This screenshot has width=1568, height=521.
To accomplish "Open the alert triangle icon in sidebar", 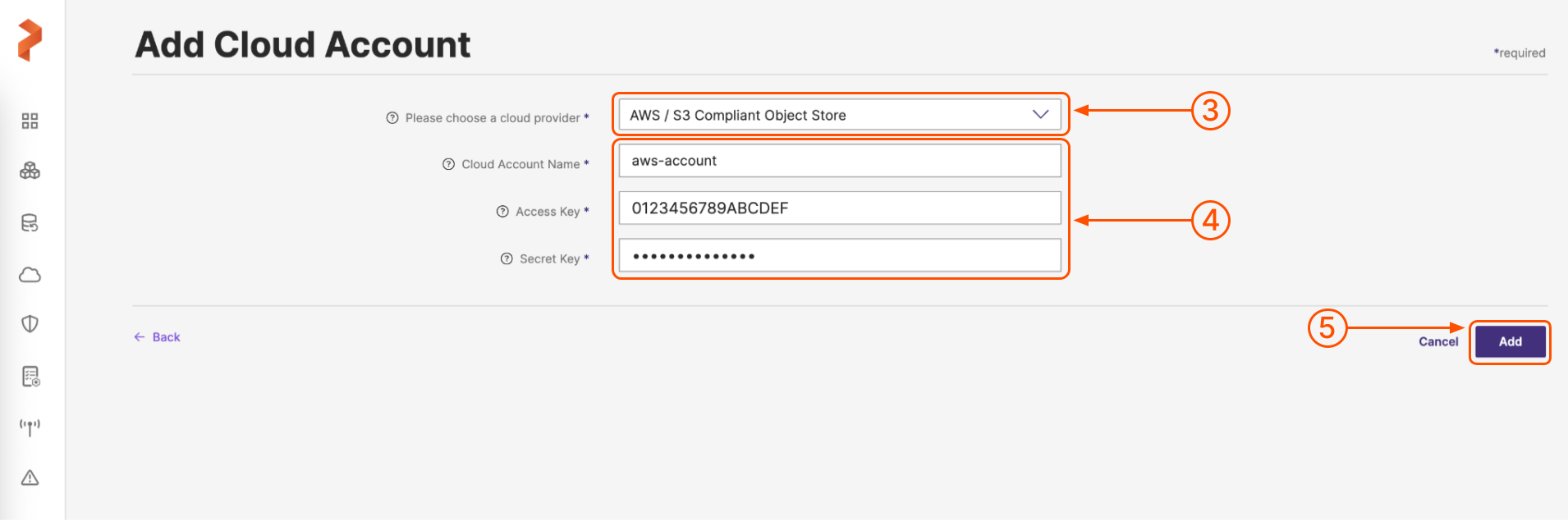I will [x=30, y=478].
